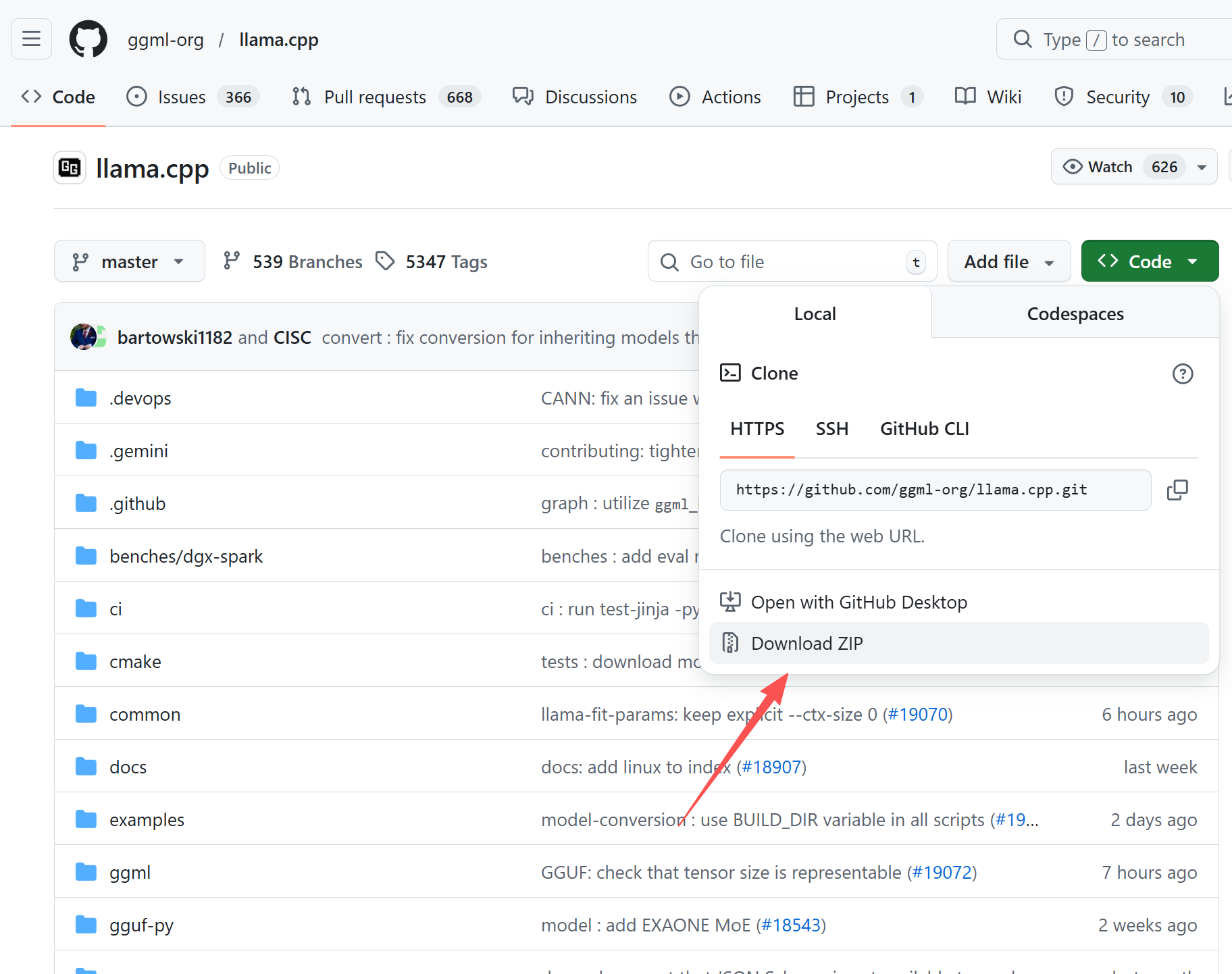Open the Pull requests tab

(386, 97)
